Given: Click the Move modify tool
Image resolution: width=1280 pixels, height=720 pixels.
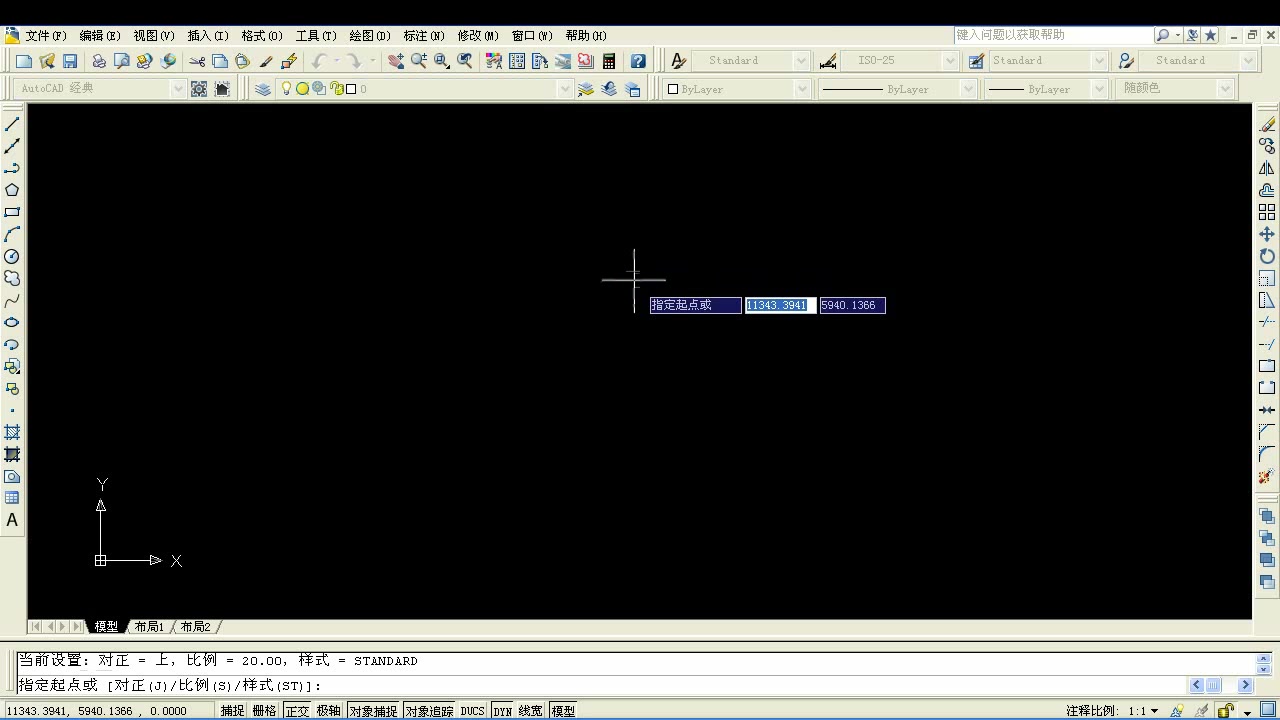Looking at the screenshot, I should pos(1267,234).
